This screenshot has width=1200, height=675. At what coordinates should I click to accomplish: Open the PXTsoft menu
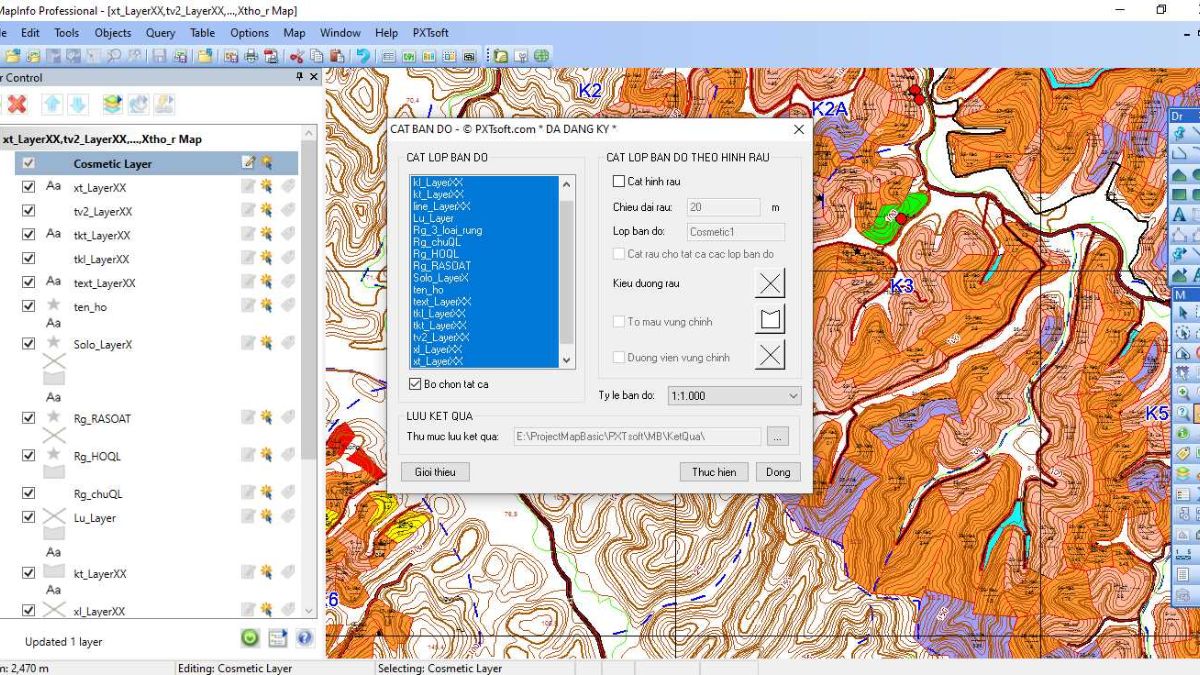coord(430,33)
